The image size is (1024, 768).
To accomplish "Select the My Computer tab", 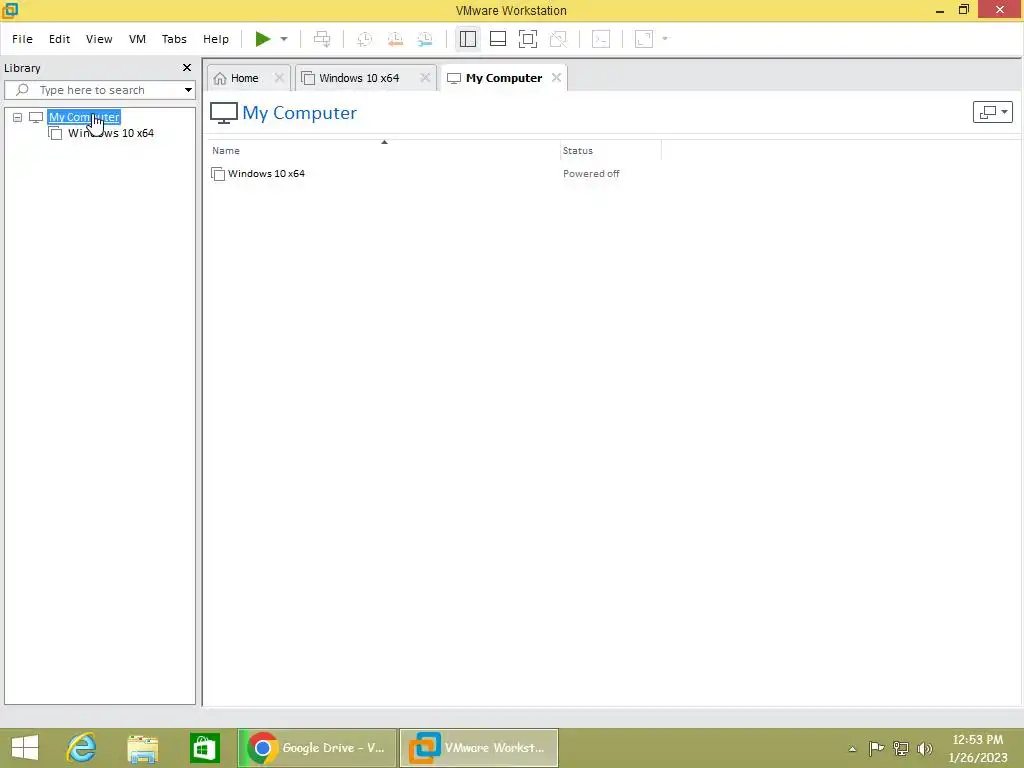I will click(504, 78).
